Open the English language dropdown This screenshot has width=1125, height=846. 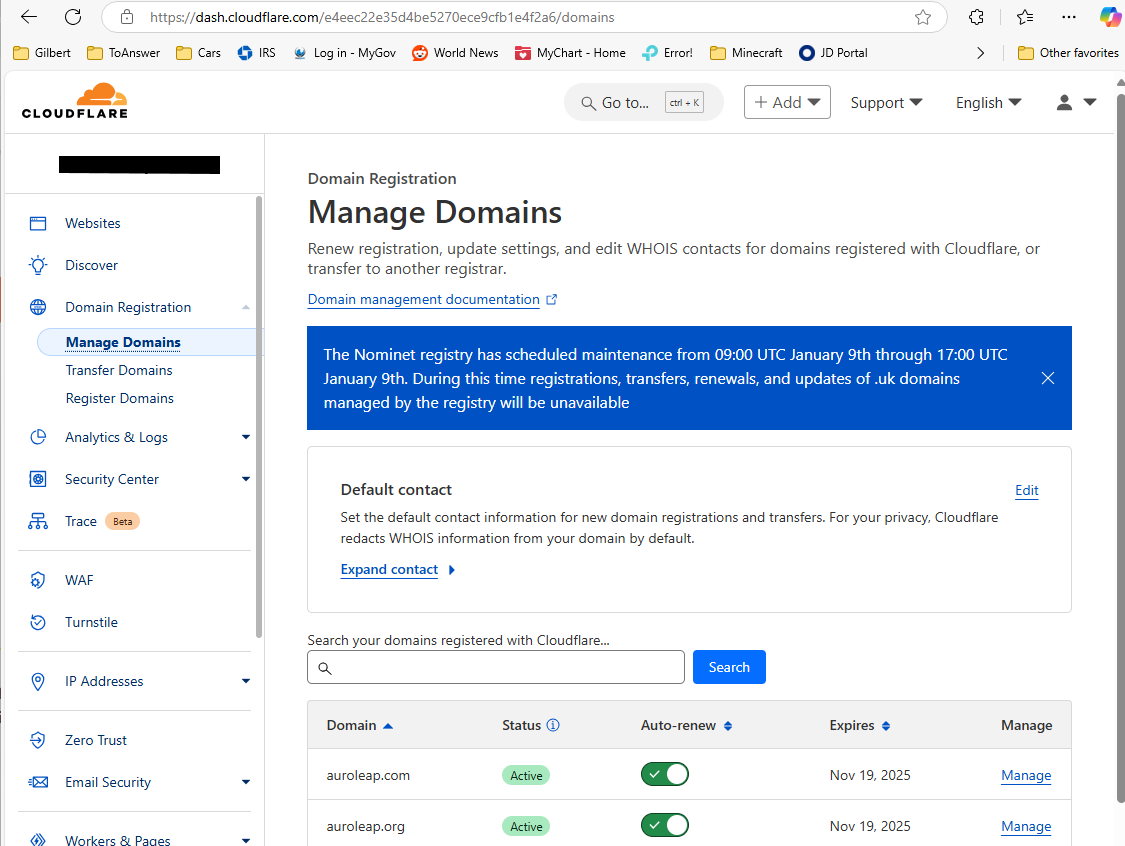pos(988,102)
